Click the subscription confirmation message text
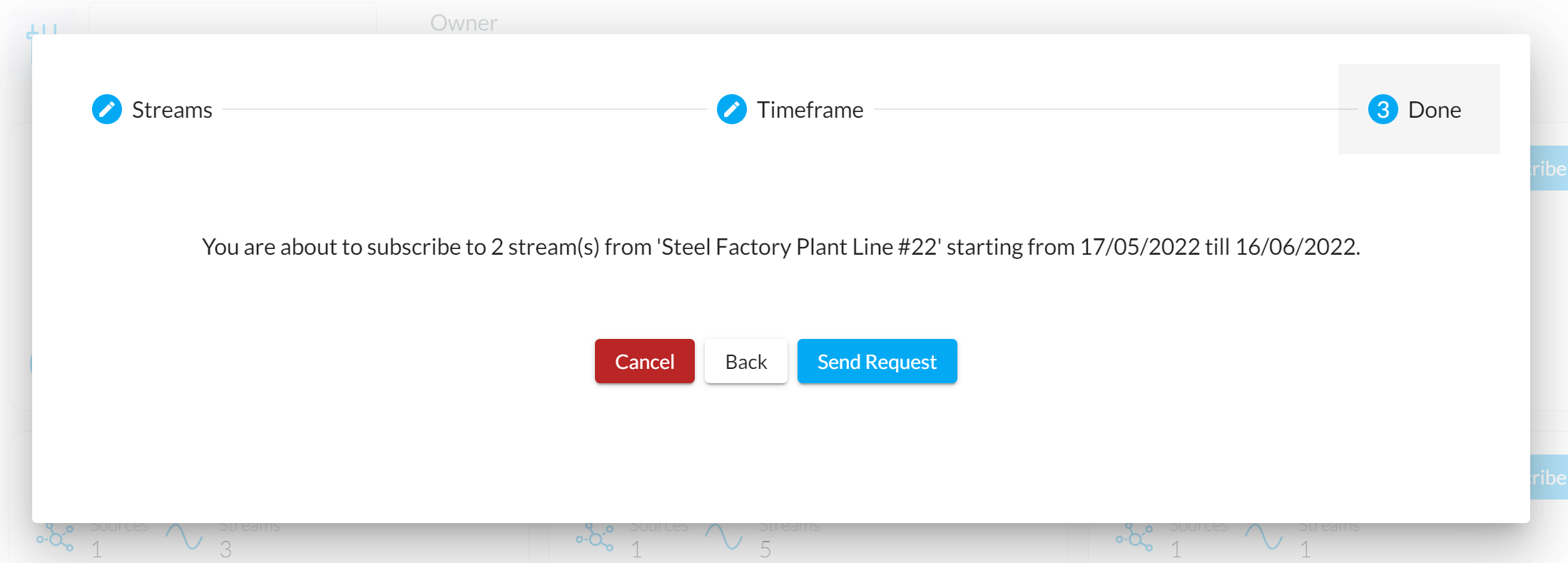This screenshot has width=1568, height=563. point(781,247)
